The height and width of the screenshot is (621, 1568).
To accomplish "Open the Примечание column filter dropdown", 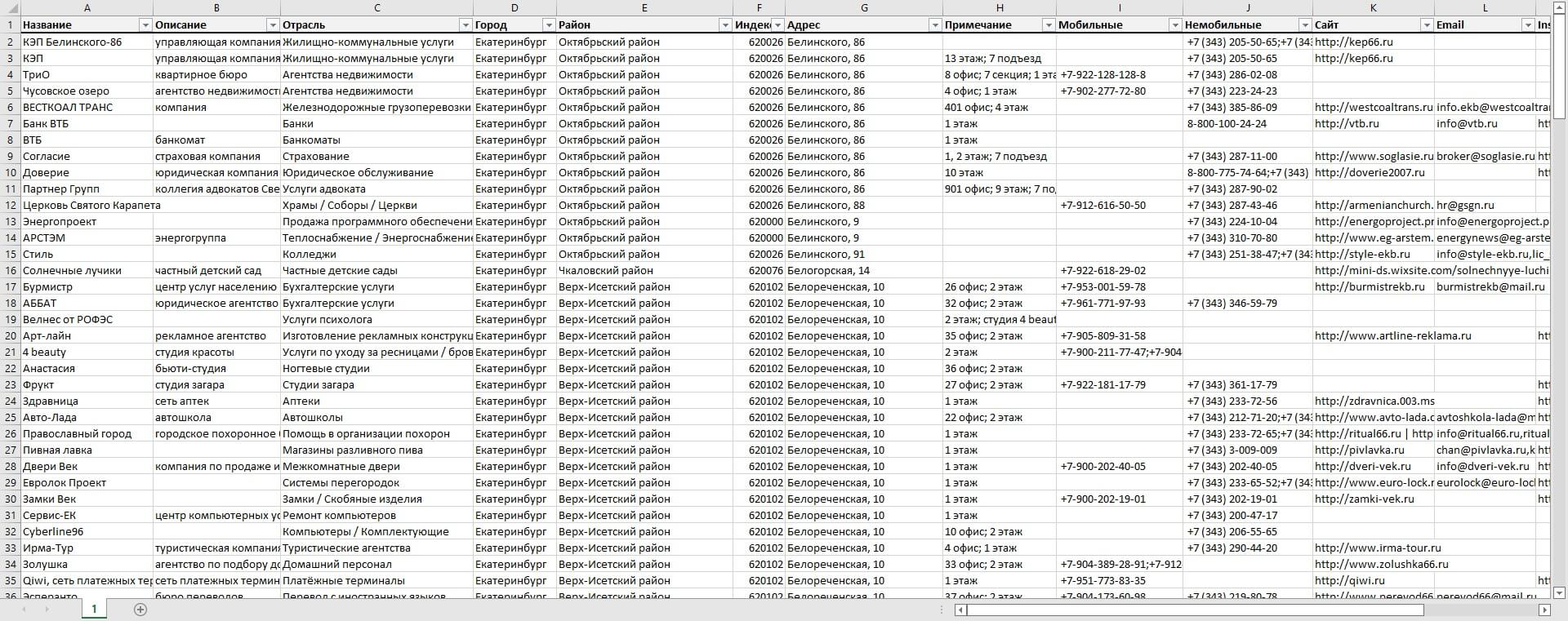I will pos(1049,25).
